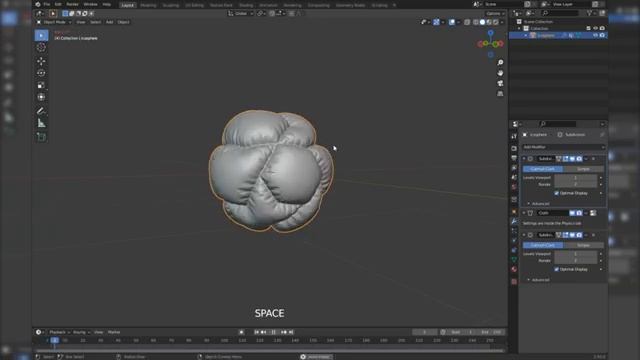Click the current frame marker on timeline

point(54,340)
